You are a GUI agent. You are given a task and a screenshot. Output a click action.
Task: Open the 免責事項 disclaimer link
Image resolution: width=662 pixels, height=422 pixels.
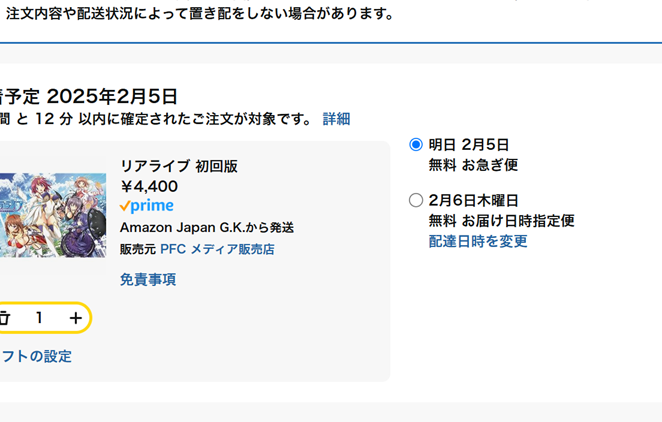(148, 279)
